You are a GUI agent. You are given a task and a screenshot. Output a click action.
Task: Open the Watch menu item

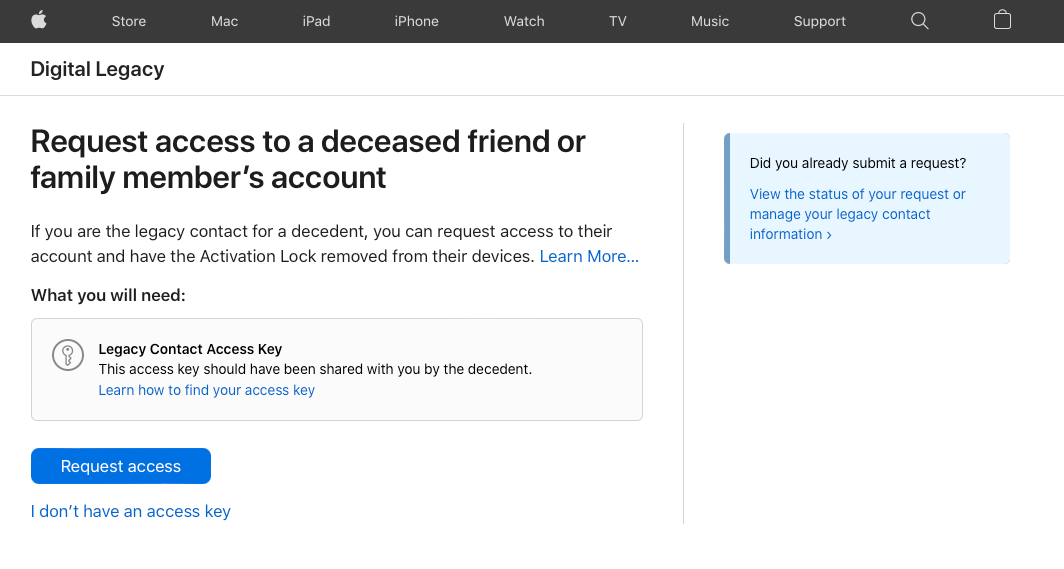[x=524, y=21]
